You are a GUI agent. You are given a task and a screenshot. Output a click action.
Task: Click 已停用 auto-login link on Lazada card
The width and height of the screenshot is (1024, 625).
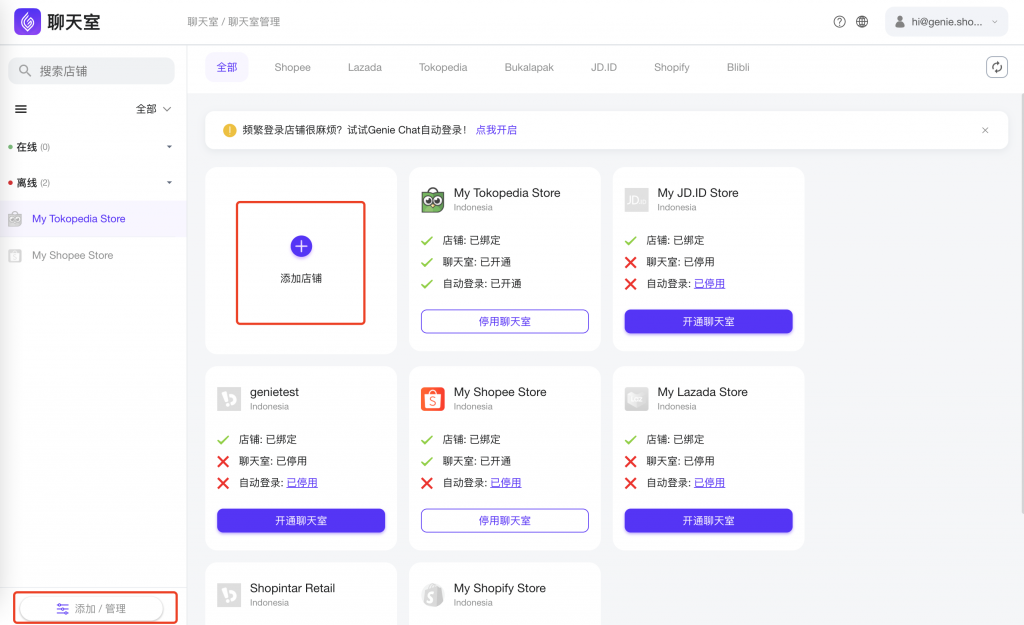click(x=709, y=483)
